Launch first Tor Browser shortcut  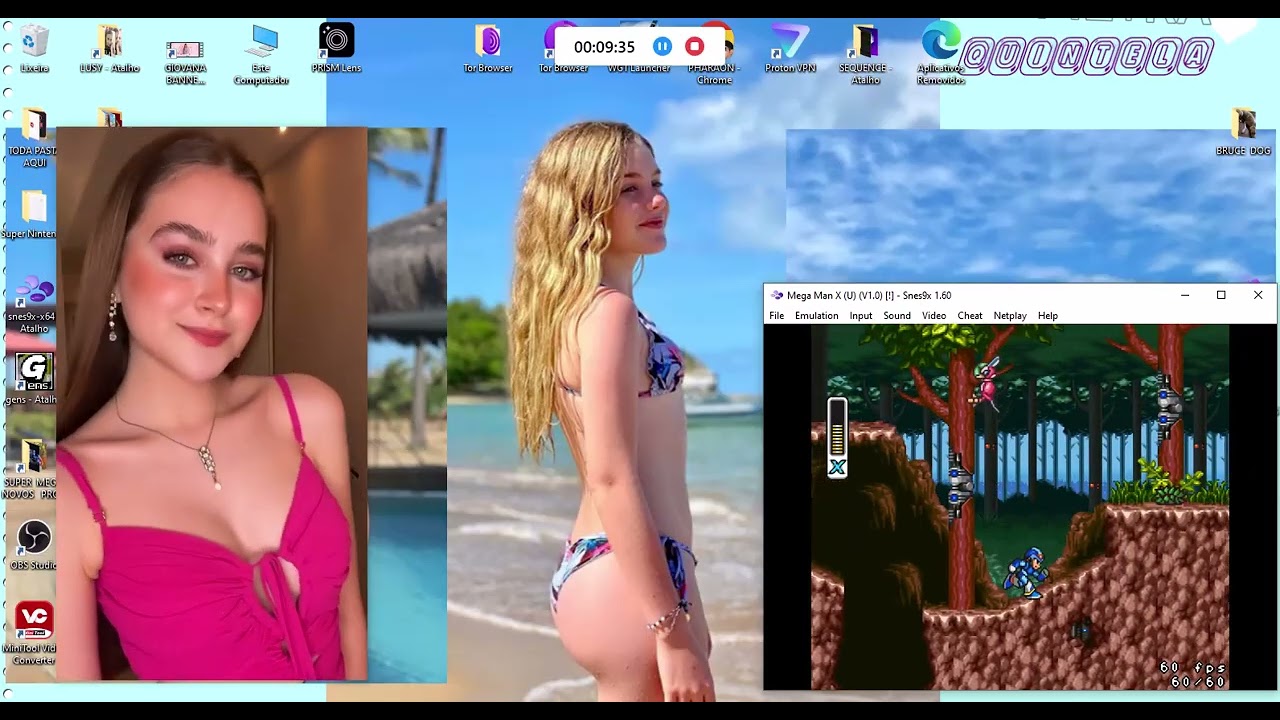pyautogui.click(x=488, y=48)
